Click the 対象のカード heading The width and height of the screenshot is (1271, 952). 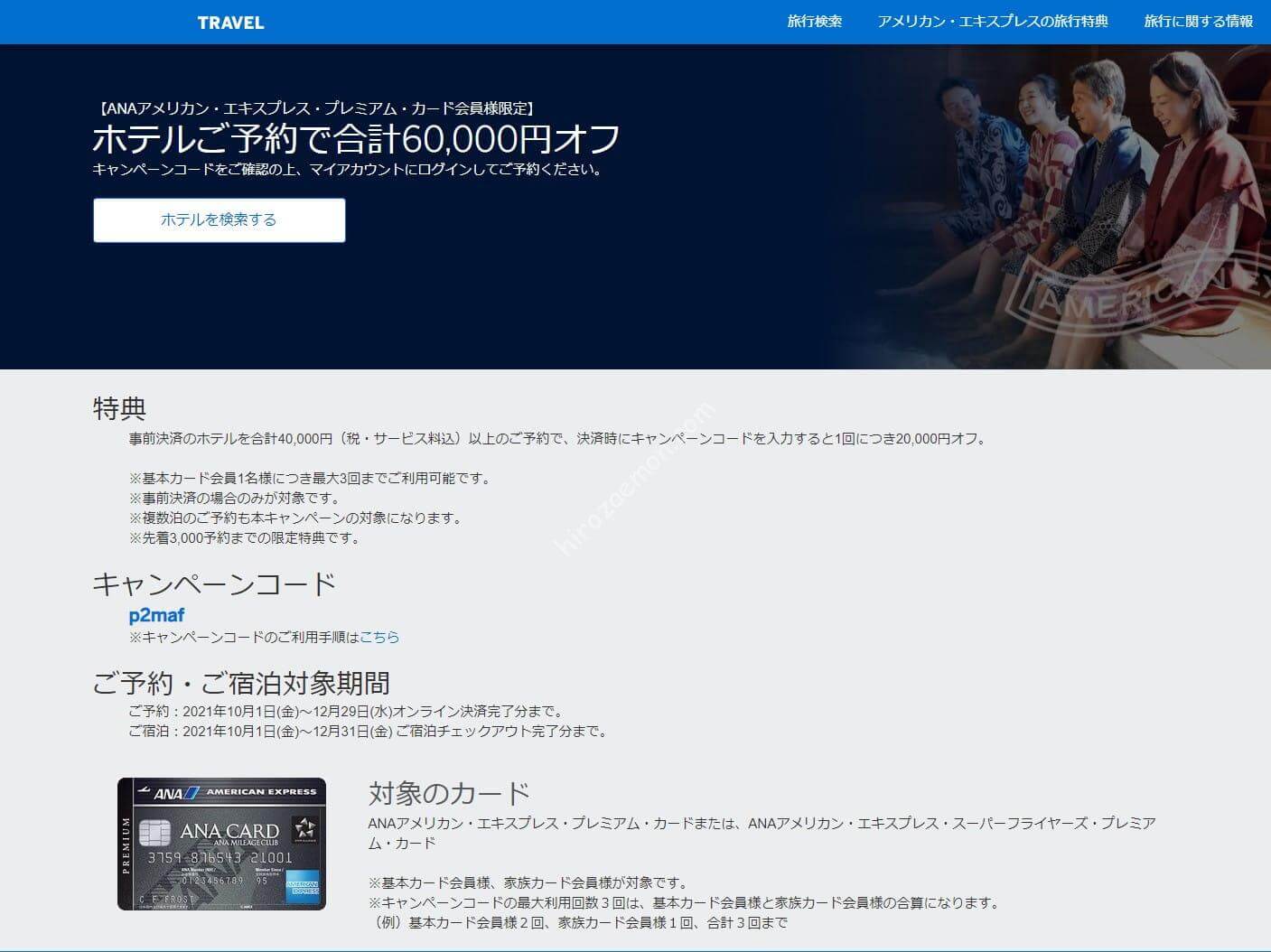[449, 793]
